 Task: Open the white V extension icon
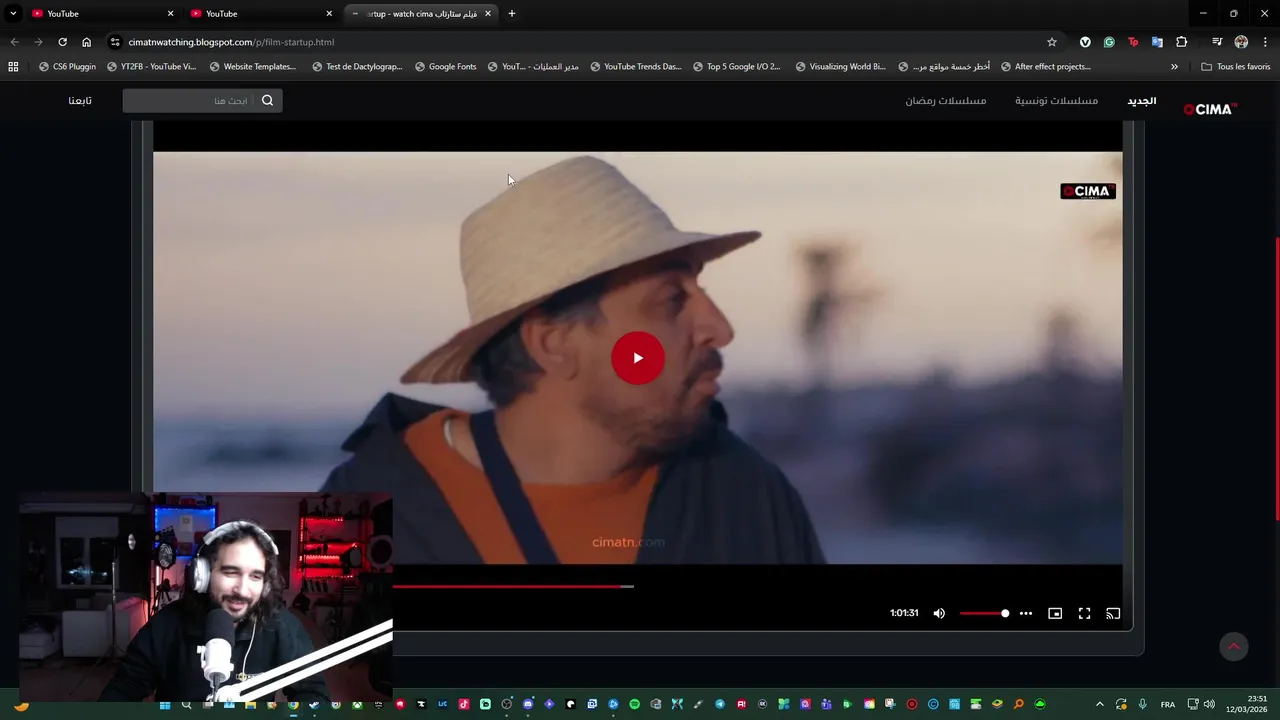point(1085,42)
